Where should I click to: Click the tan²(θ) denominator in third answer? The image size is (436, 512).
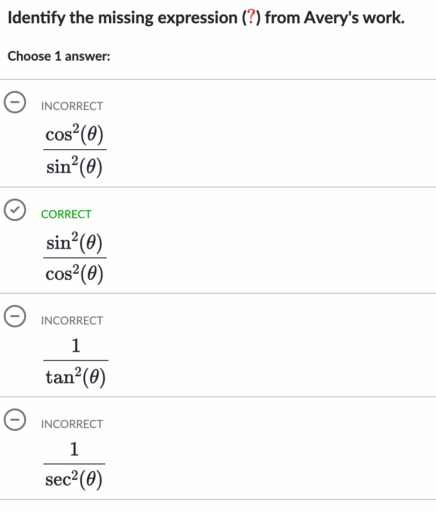click(76, 377)
